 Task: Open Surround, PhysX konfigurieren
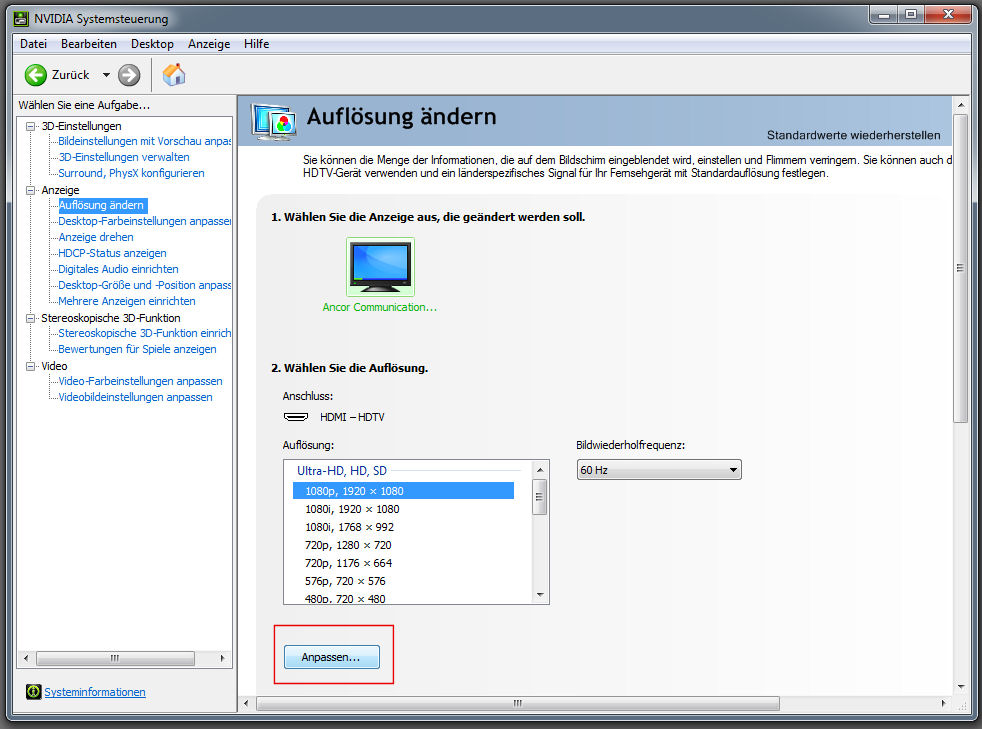tap(131, 173)
